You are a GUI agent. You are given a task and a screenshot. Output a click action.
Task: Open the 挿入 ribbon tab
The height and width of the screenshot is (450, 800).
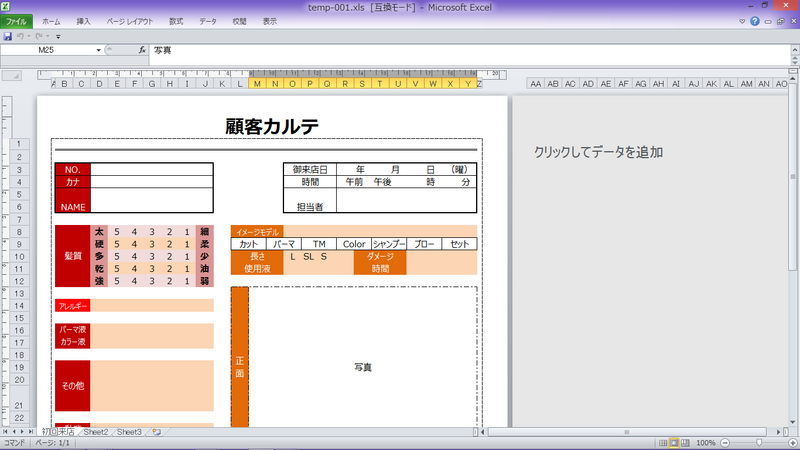[x=83, y=21]
